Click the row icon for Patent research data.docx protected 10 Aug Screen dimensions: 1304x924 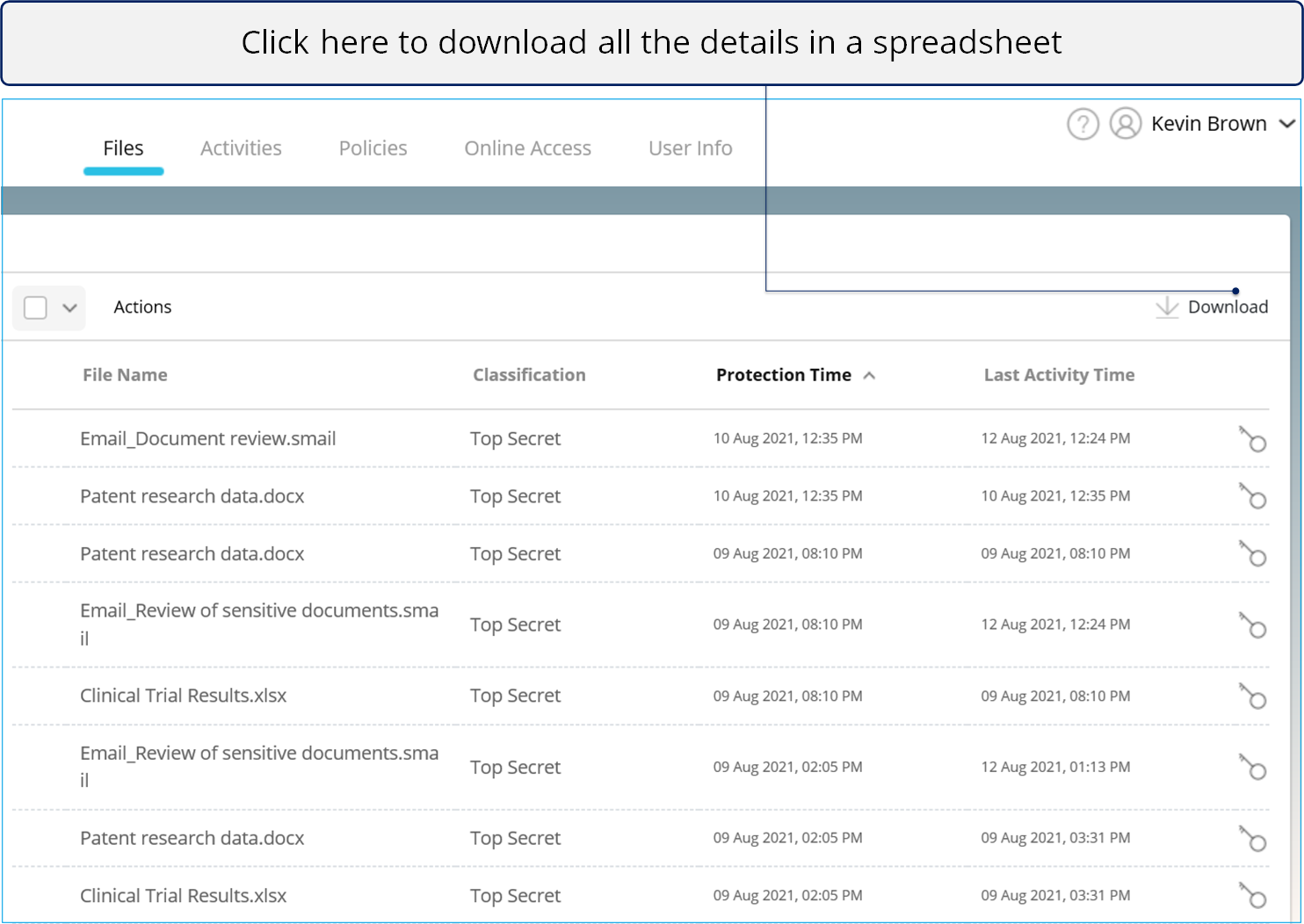1252,496
